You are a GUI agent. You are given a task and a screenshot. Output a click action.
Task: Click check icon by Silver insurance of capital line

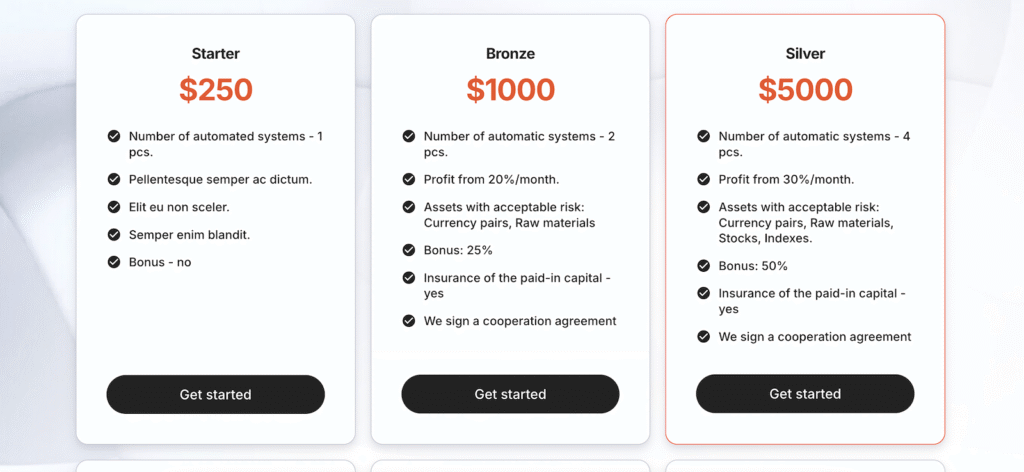(703, 294)
